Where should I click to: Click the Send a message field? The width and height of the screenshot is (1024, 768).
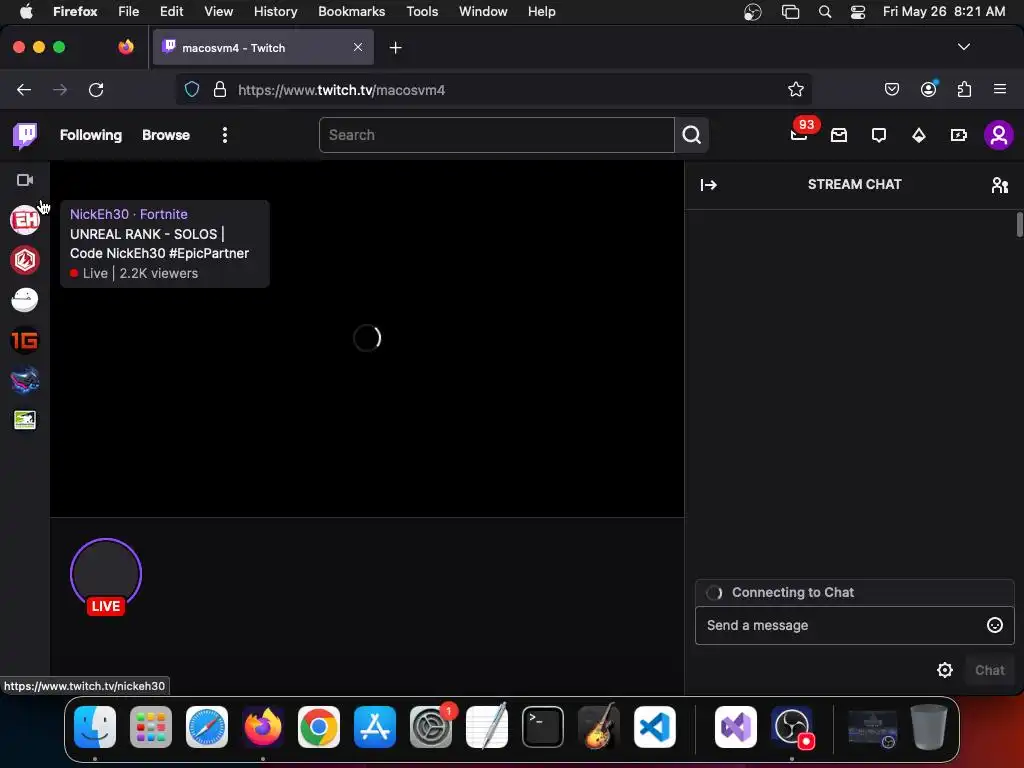pos(842,626)
